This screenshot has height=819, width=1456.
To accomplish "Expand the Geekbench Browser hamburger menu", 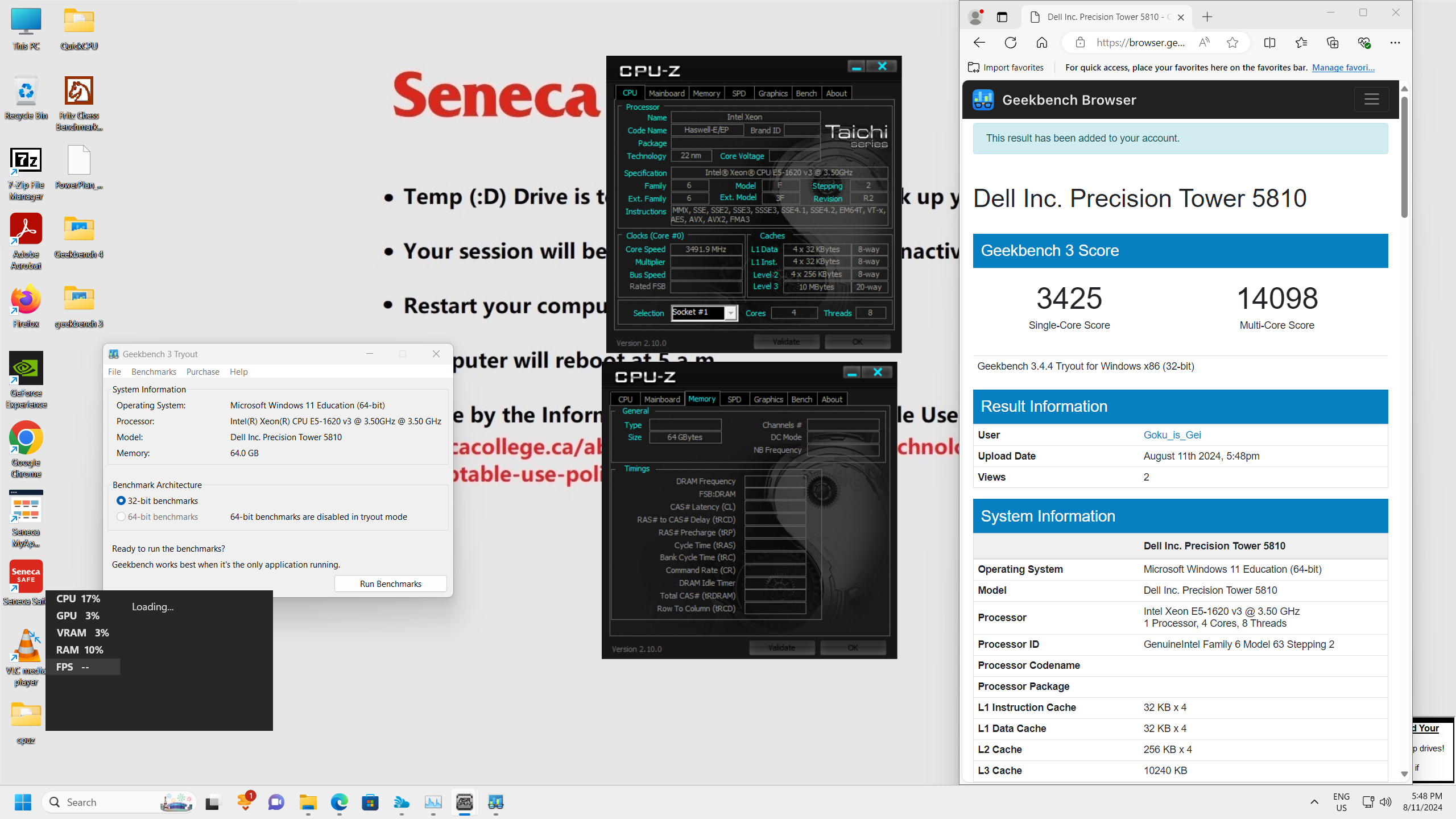I will pyautogui.click(x=1371, y=100).
